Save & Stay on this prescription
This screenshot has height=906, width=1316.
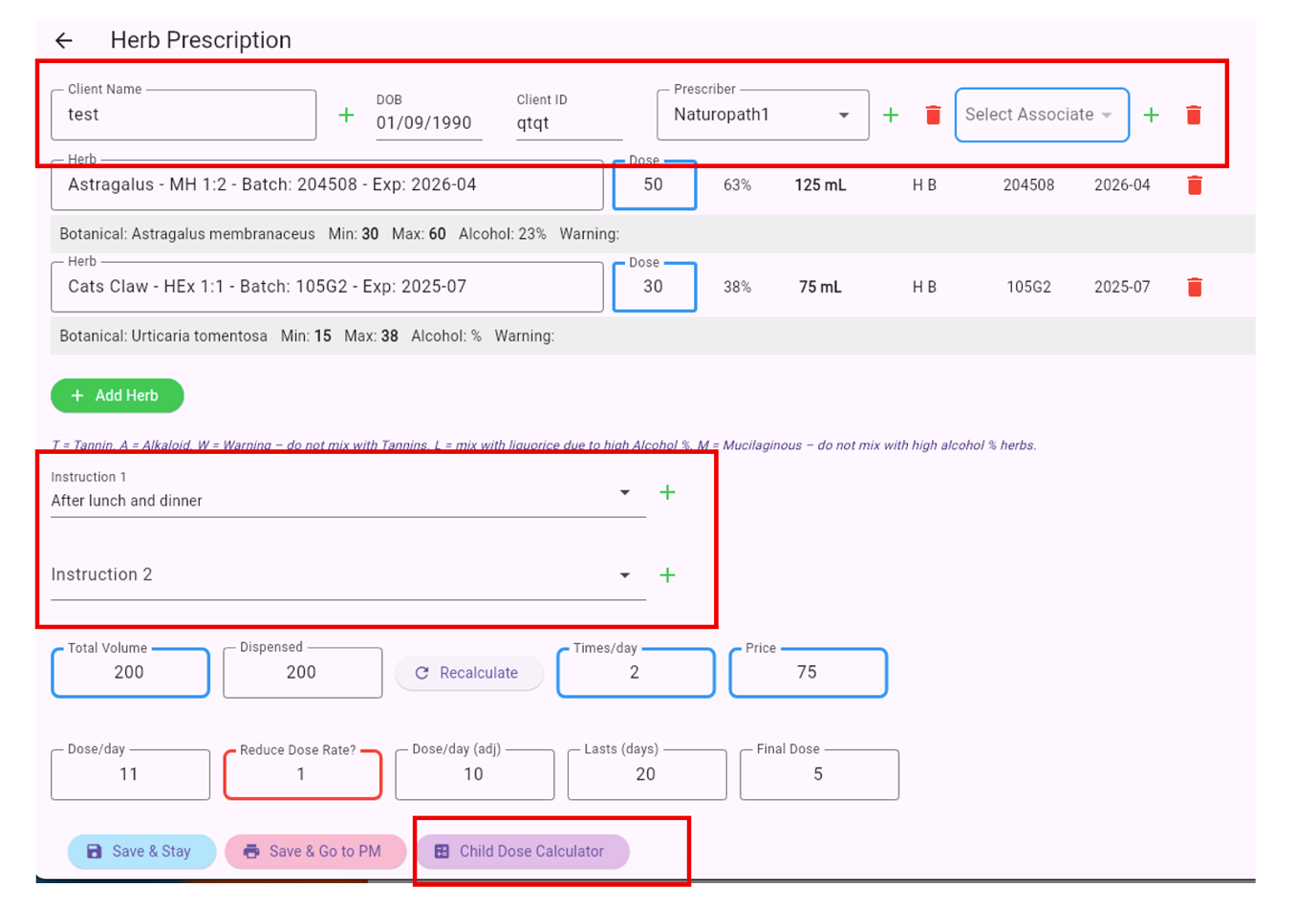141,852
